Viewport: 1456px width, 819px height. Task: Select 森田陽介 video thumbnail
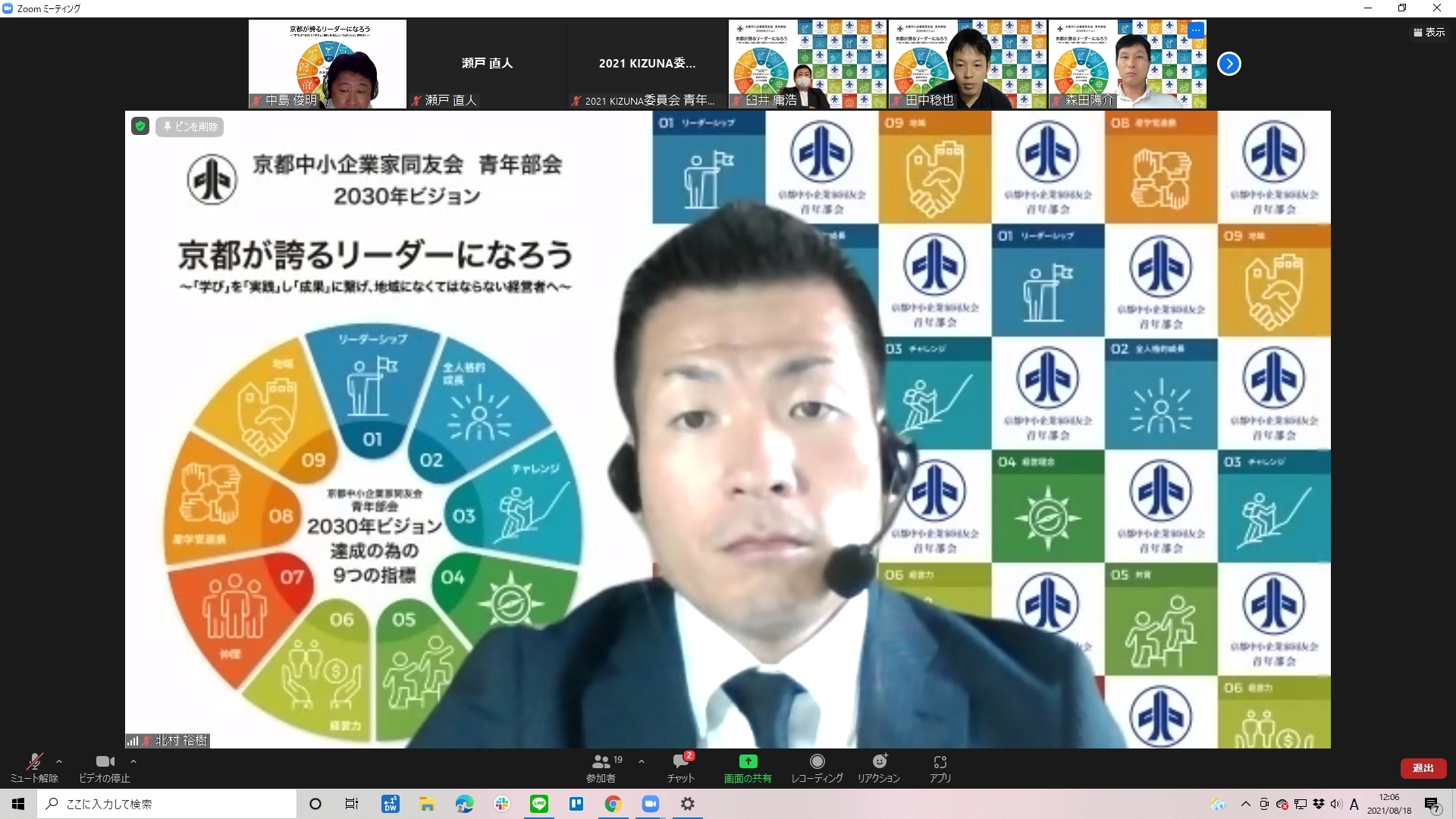[x=1128, y=64]
